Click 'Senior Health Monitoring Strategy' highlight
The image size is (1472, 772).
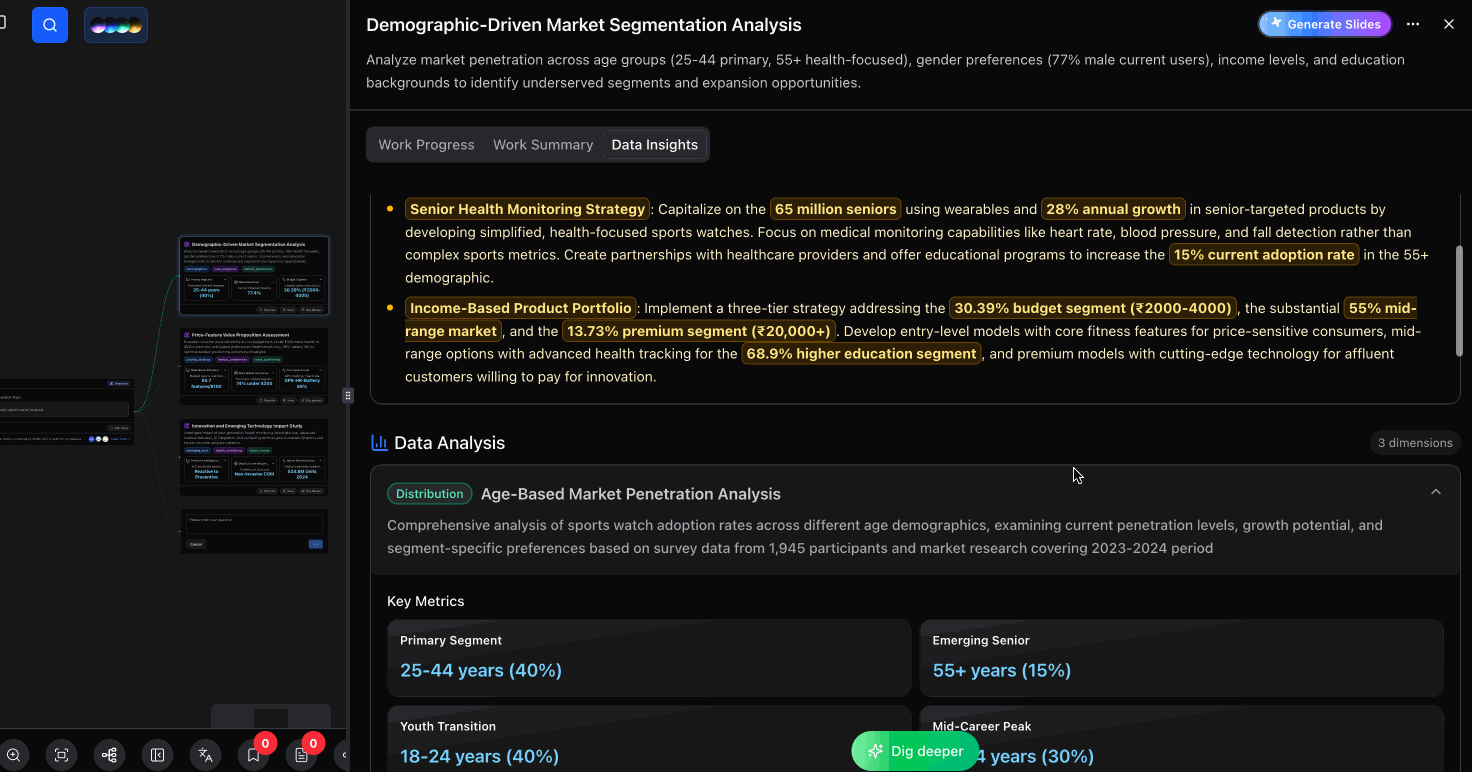[x=528, y=209]
